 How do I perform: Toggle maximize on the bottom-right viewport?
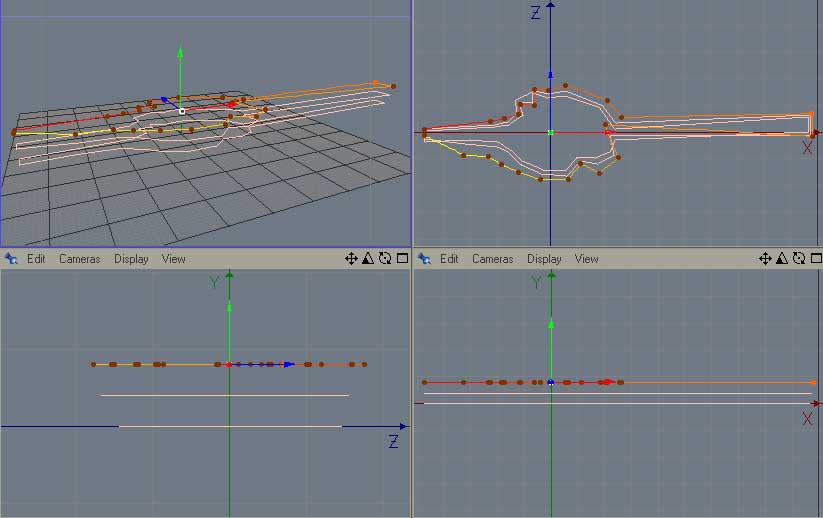pos(815,258)
